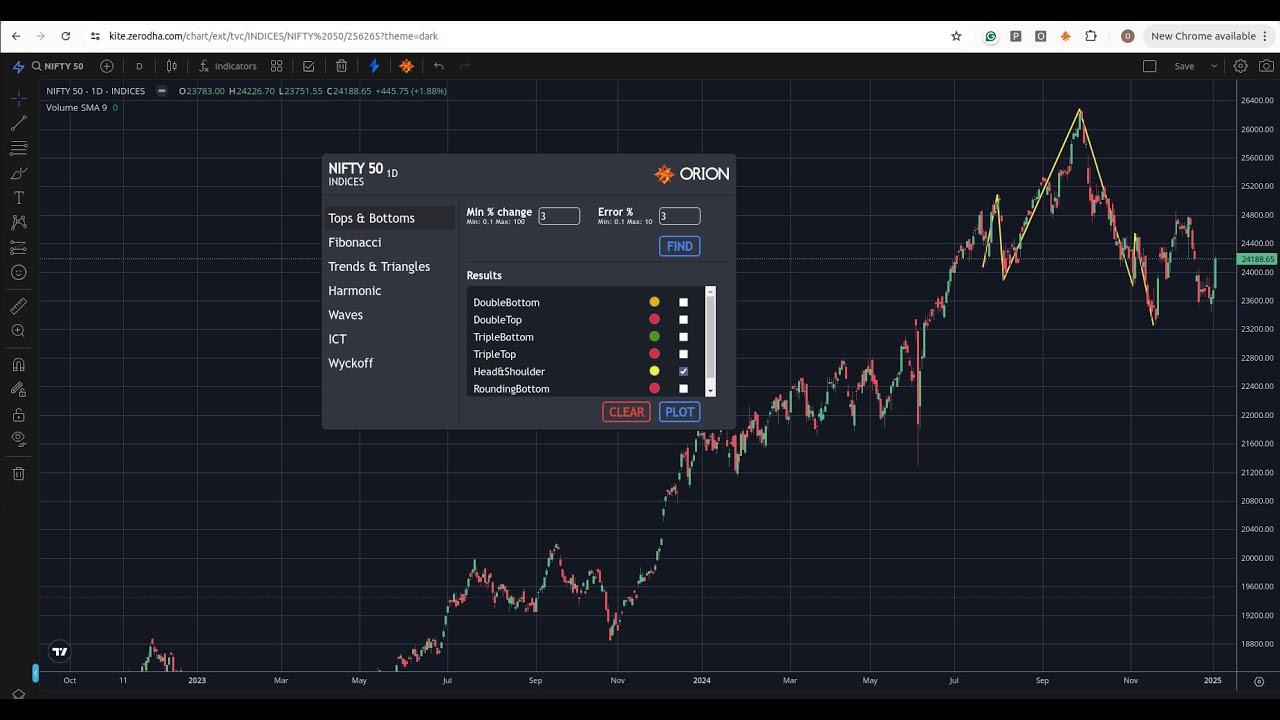Click the results list scrollbar
Viewport: 1280px width, 720px height.
(711, 340)
